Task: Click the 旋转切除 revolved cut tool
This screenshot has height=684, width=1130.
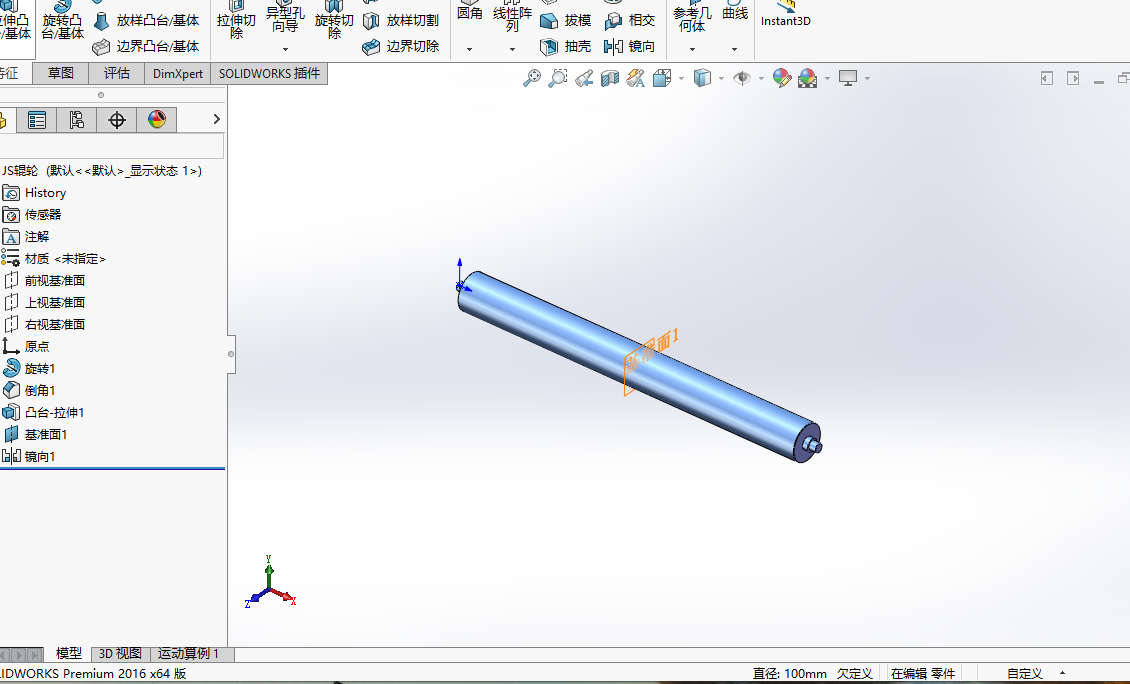Action: [334, 21]
